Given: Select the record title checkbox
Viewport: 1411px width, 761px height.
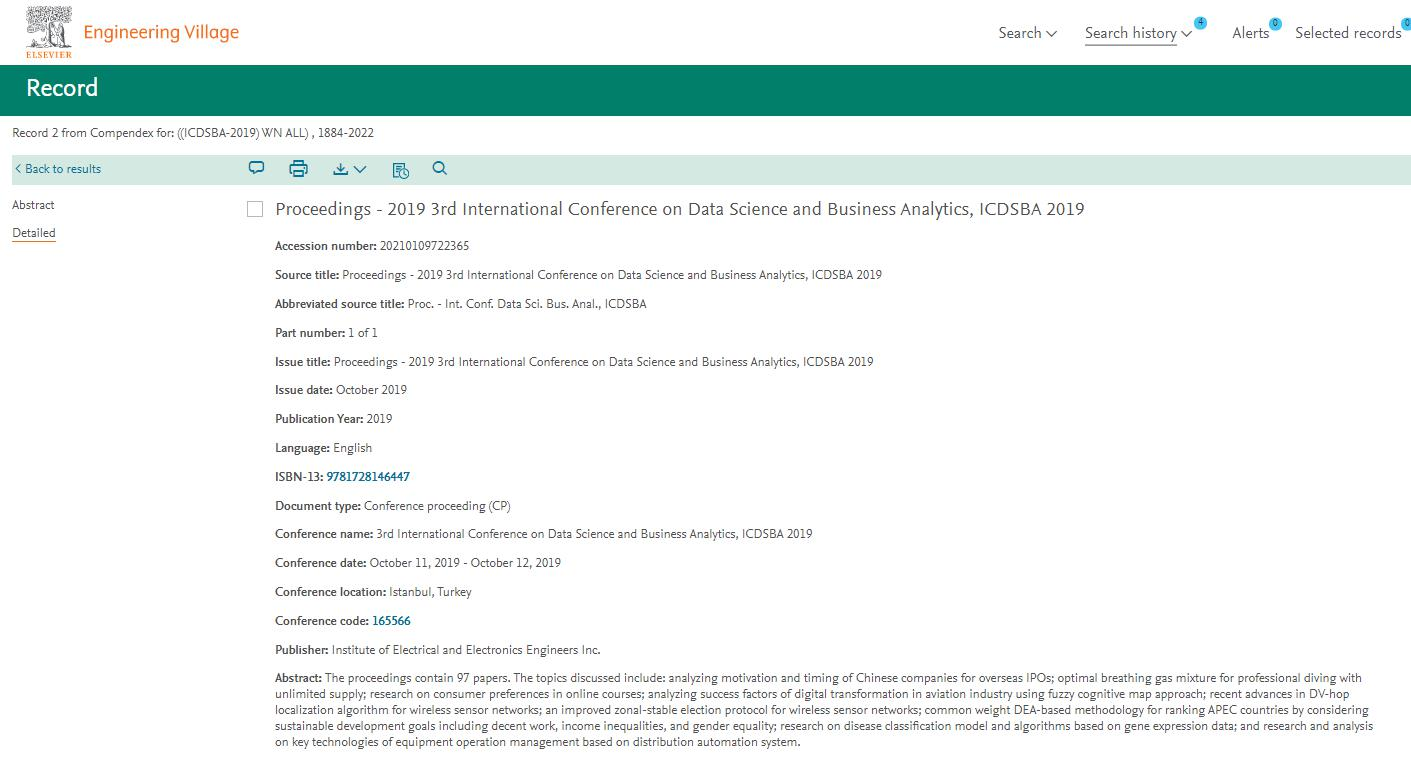Looking at the screenshot, I should [x=255, y=209].
